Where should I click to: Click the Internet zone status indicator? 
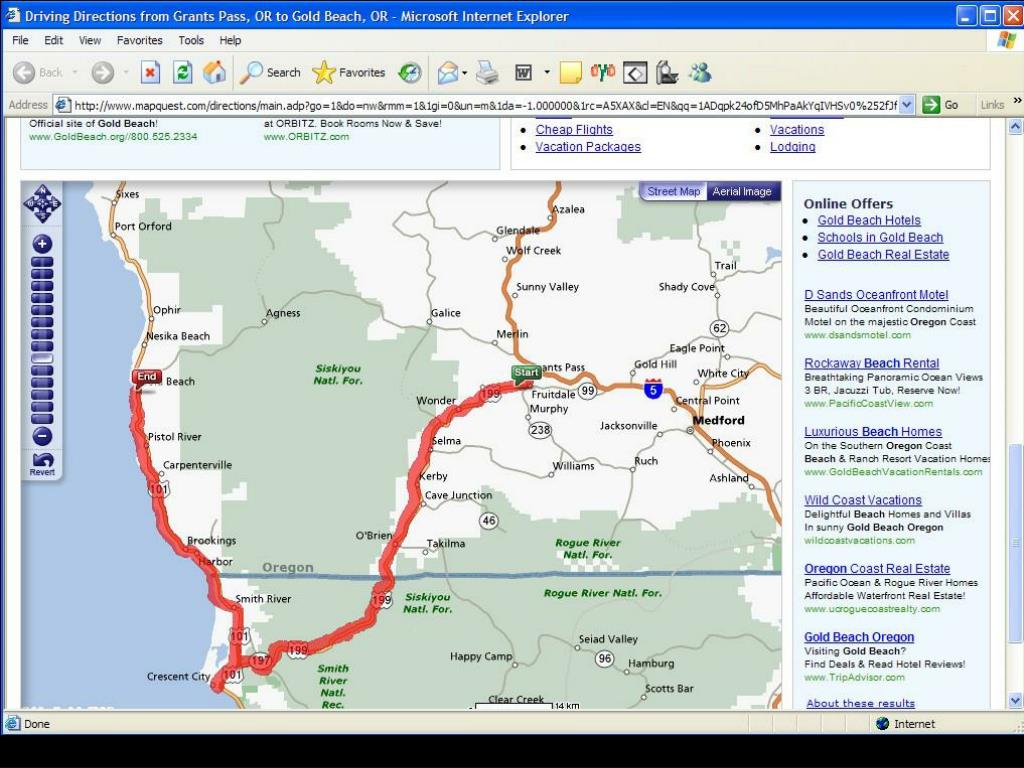point(906,724)
